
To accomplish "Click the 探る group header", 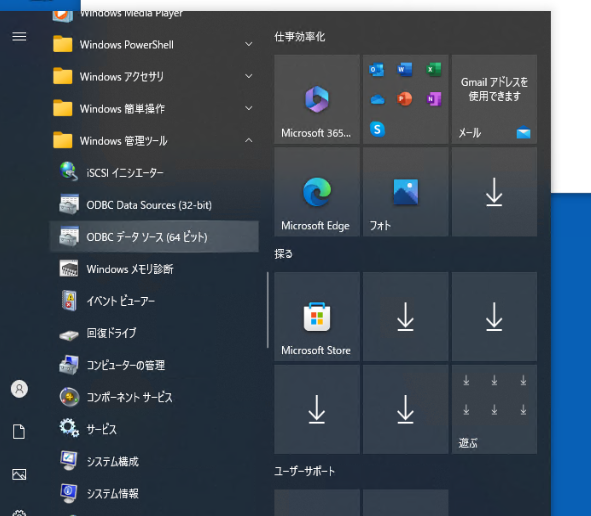I will point(283,254).
